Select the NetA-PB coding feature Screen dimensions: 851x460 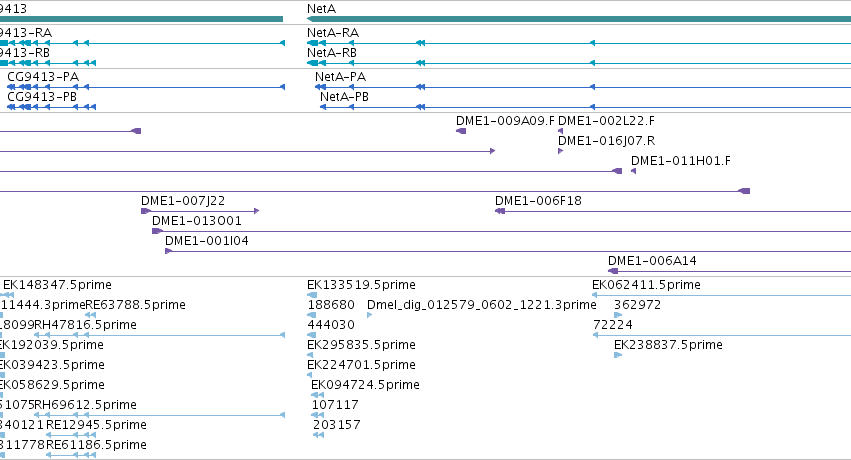585,107
